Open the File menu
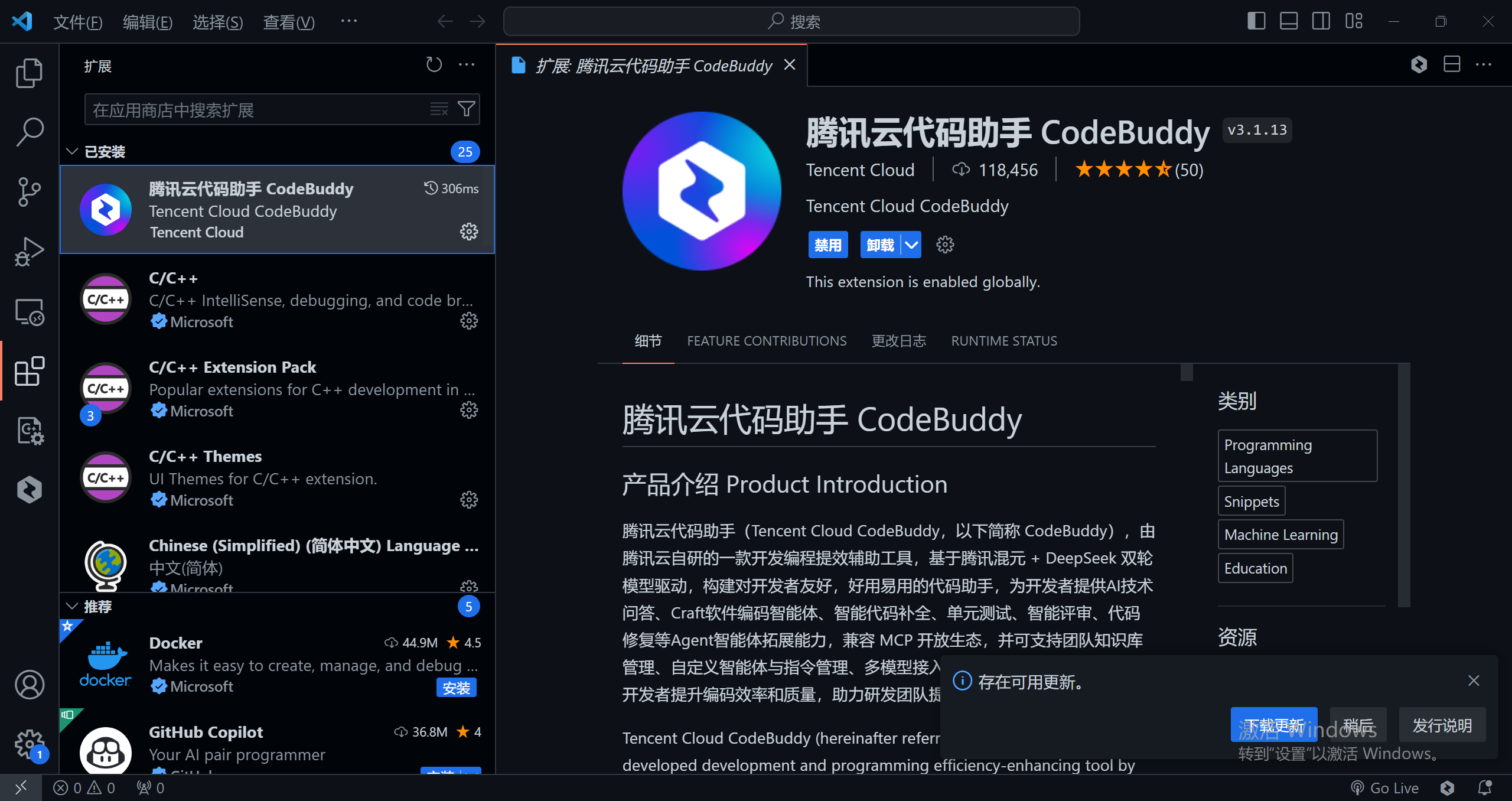This screenshot has width=1512, height=801. click(77, 22)
